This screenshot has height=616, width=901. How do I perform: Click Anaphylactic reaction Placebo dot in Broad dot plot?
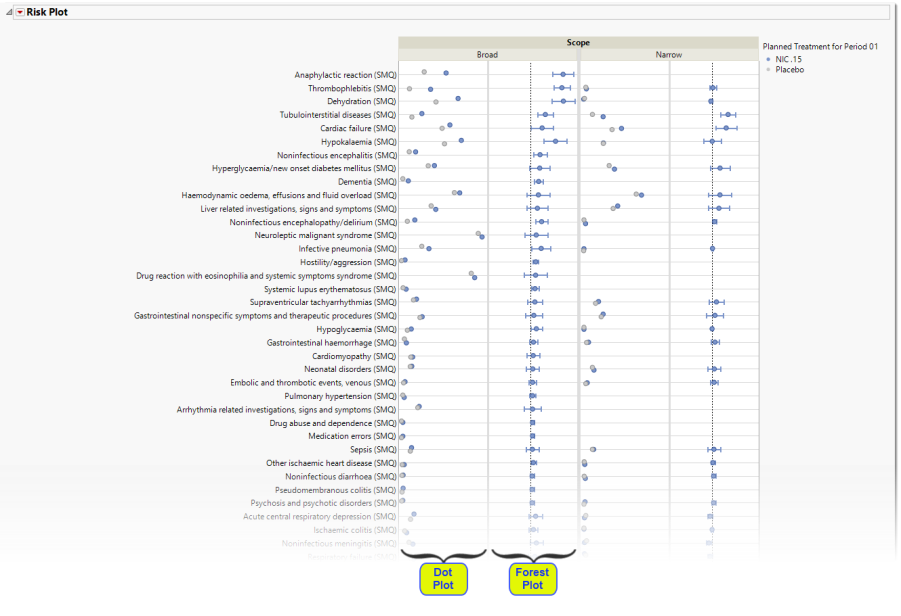pyautogui.click(x=424, y=72)
